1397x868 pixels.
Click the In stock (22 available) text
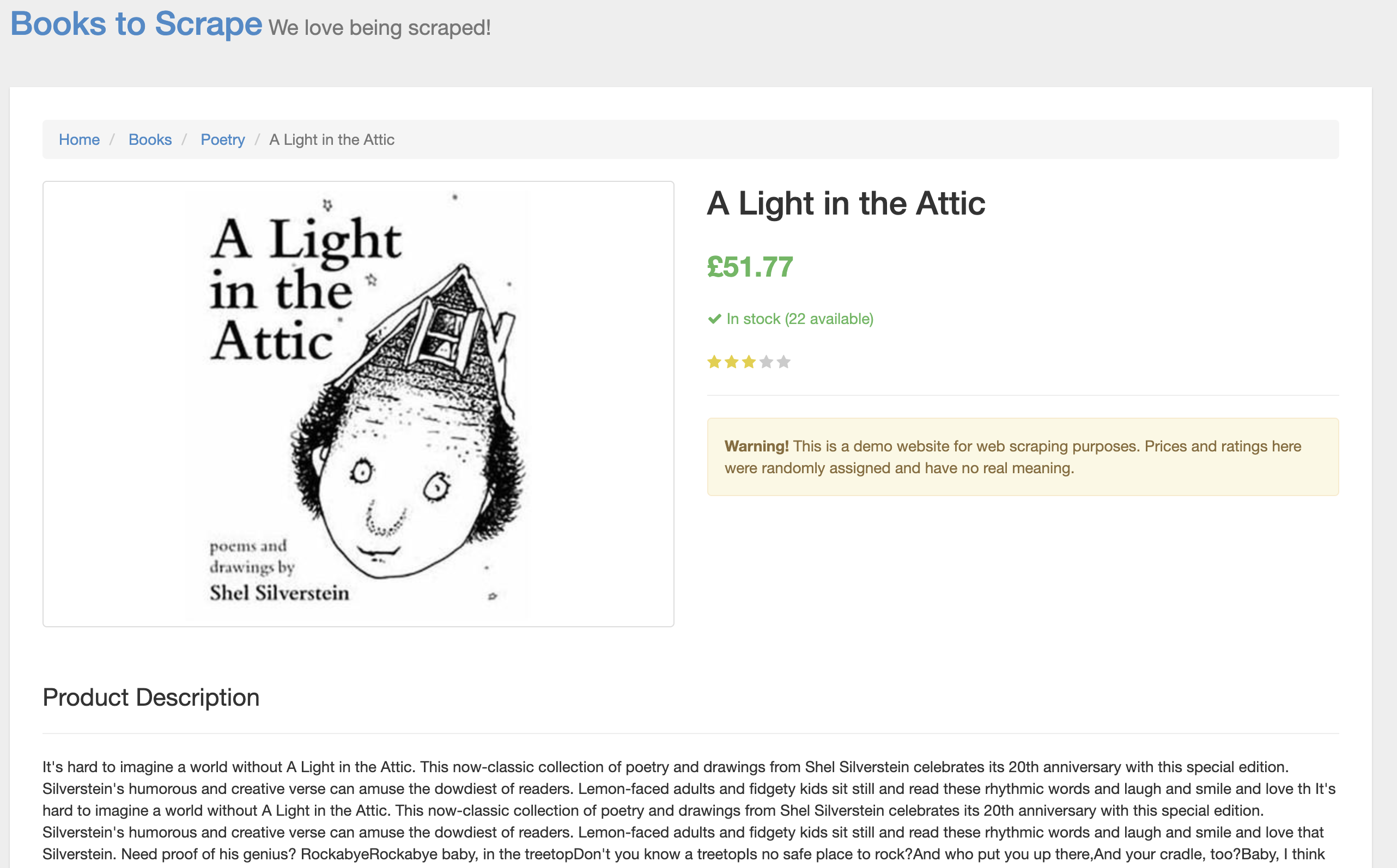point(800,319)
